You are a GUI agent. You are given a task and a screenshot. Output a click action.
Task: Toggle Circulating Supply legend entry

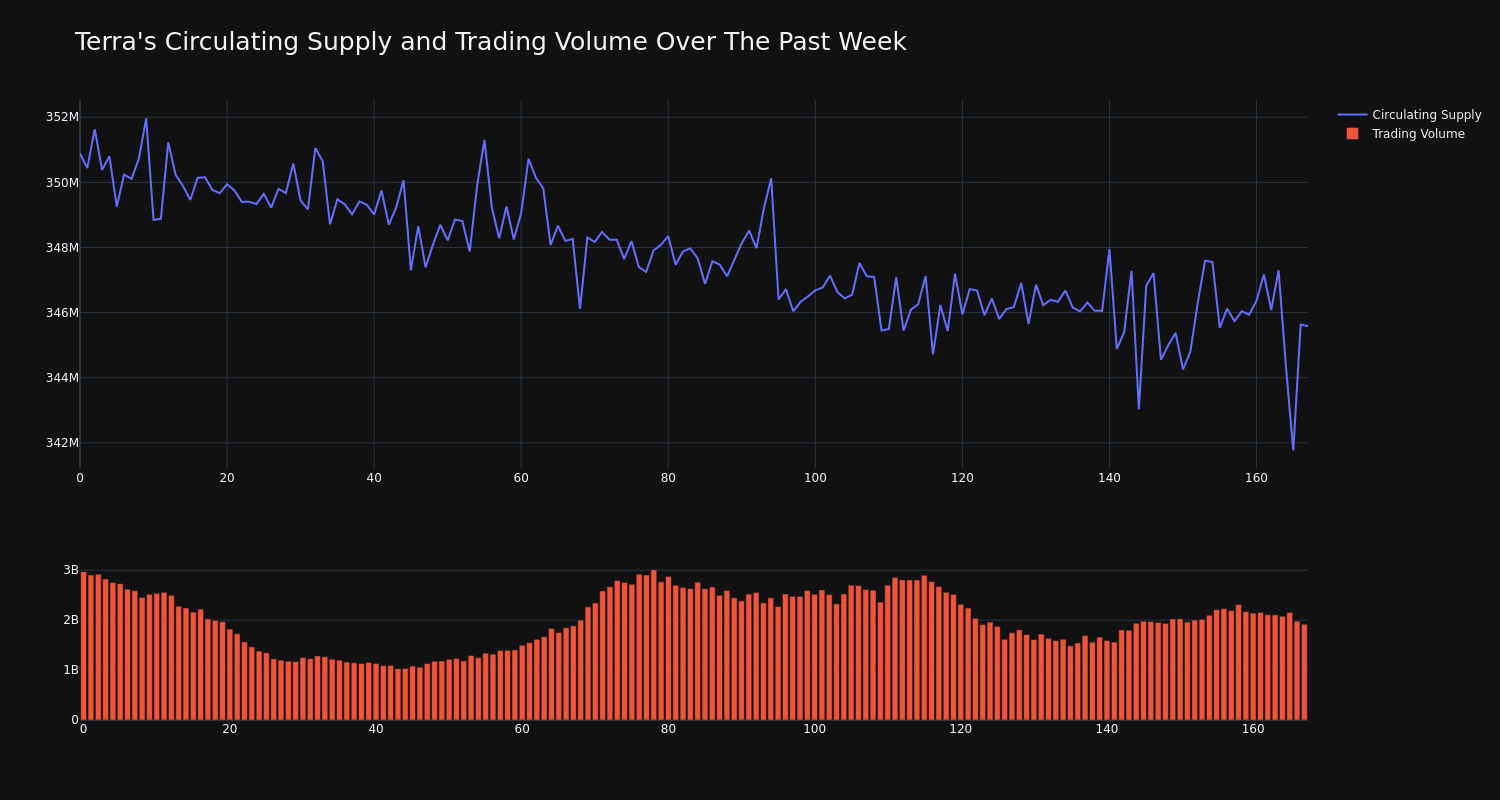(1409, 115)
